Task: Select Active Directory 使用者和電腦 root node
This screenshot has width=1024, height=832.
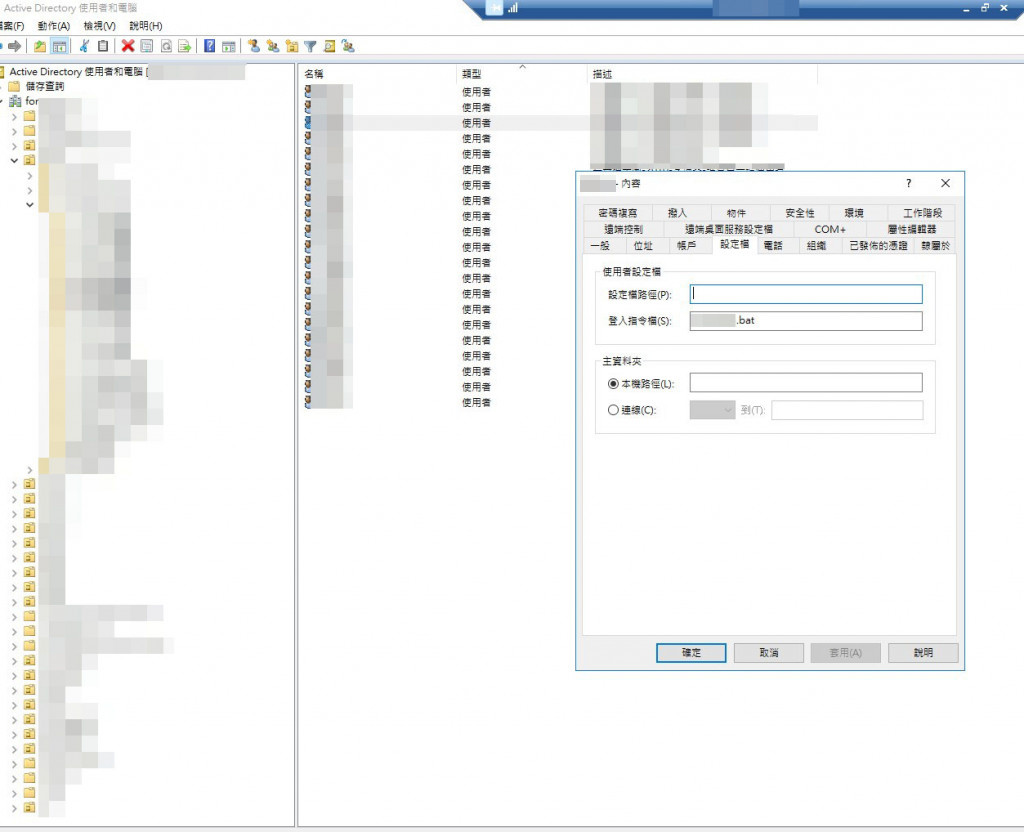Action: 76,72
